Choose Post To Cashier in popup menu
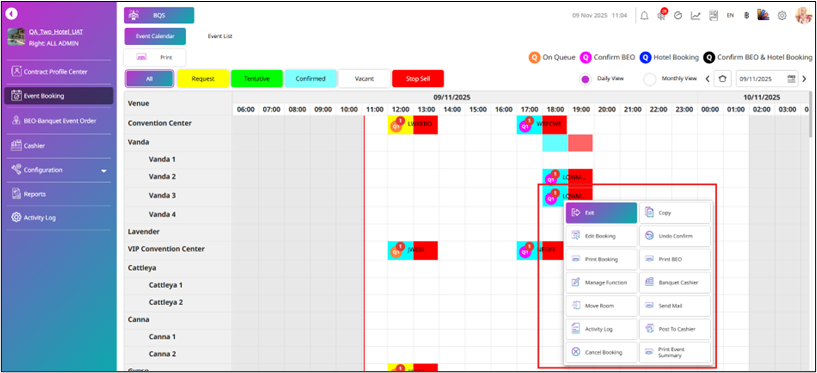Image resolution: width=817 pixels, height=373 pixels. (675, 329)
